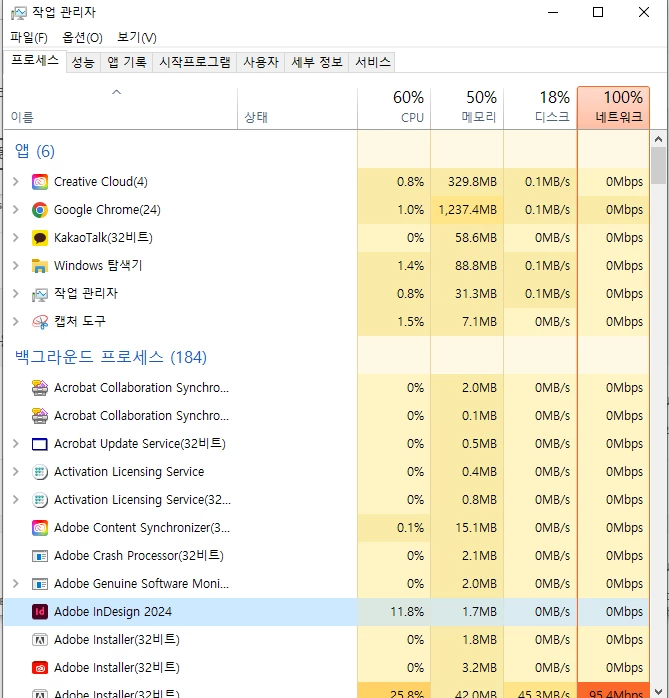Click the Task Manager title bar icon
This screenshot has height=698, width=669.
point(19,13)
